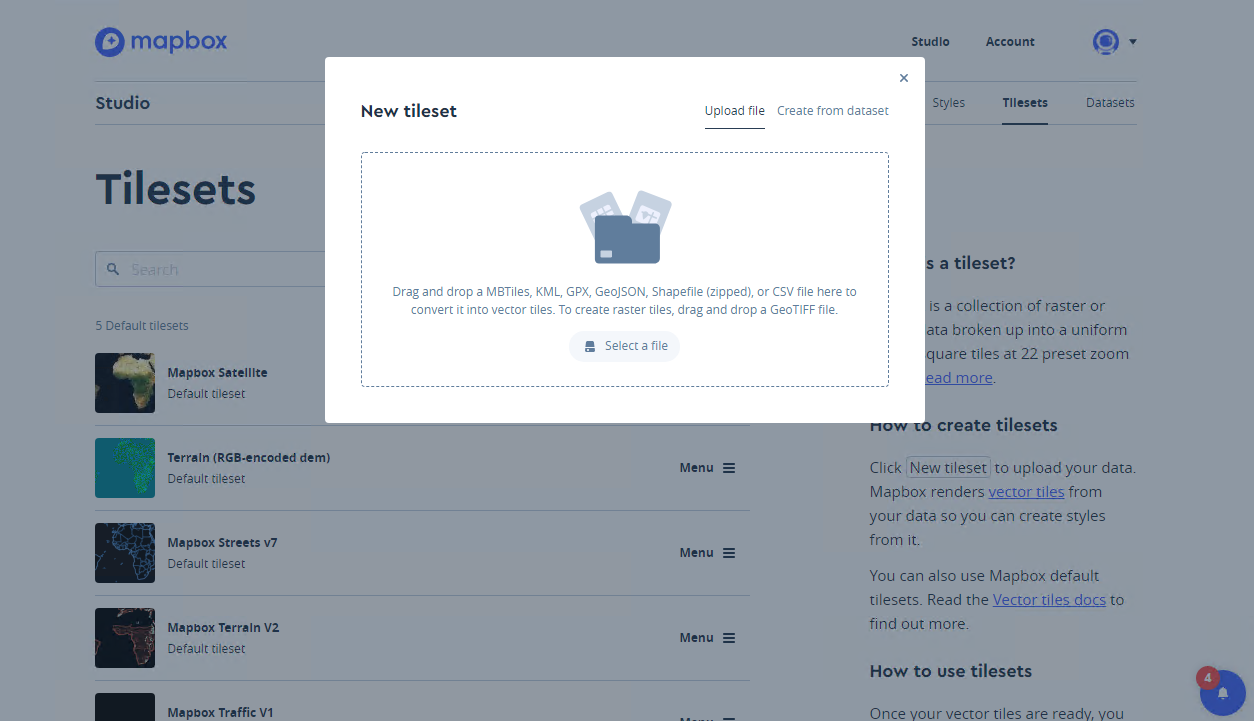The height and width of the screenshot is (721, 1254).
Task: Click Mapbox Traffic V1 tileset name
Action: pyautogui.click(x=221, y=713)
